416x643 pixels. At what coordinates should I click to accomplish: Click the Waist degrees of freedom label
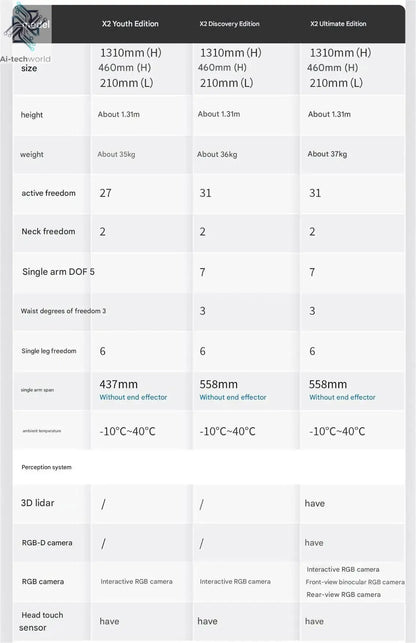tap(60, 311)
